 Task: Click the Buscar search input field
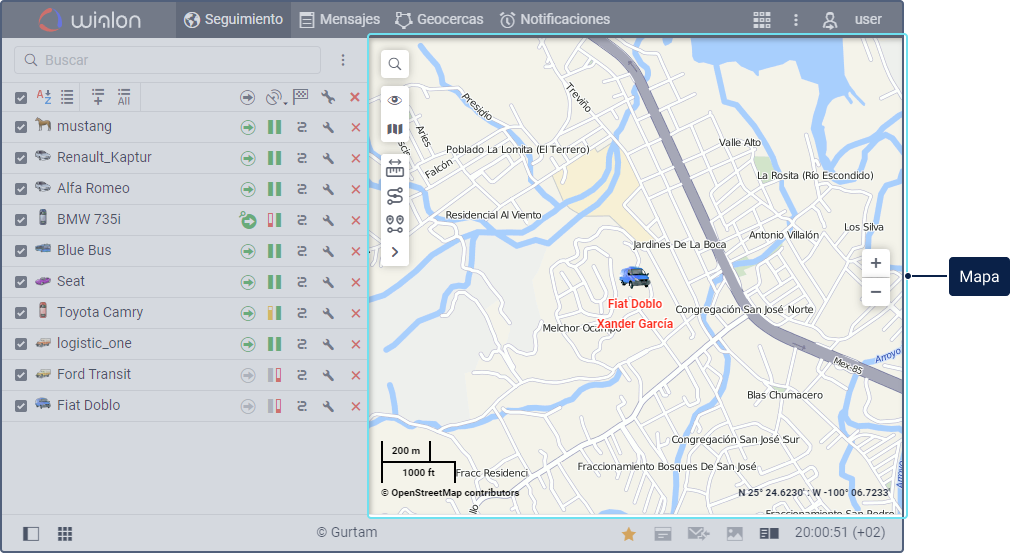pyautogui.click(x=170, y=61)
